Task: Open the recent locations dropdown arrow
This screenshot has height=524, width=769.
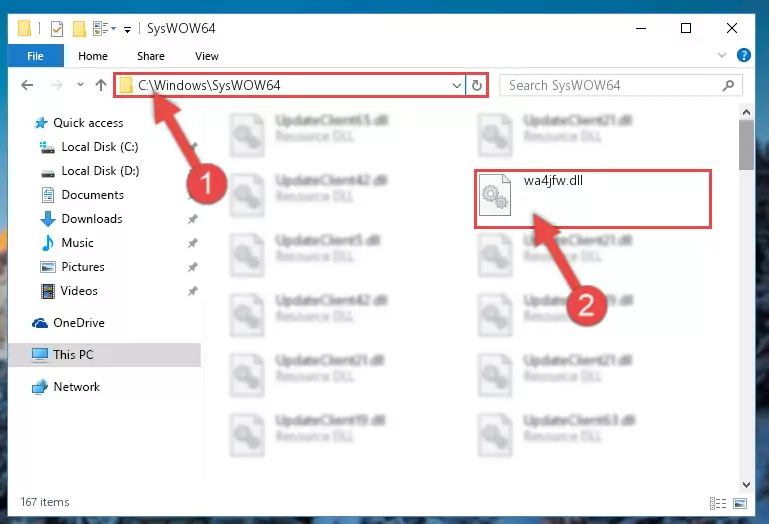Action: pyautogui.click(x=80, y=85)
